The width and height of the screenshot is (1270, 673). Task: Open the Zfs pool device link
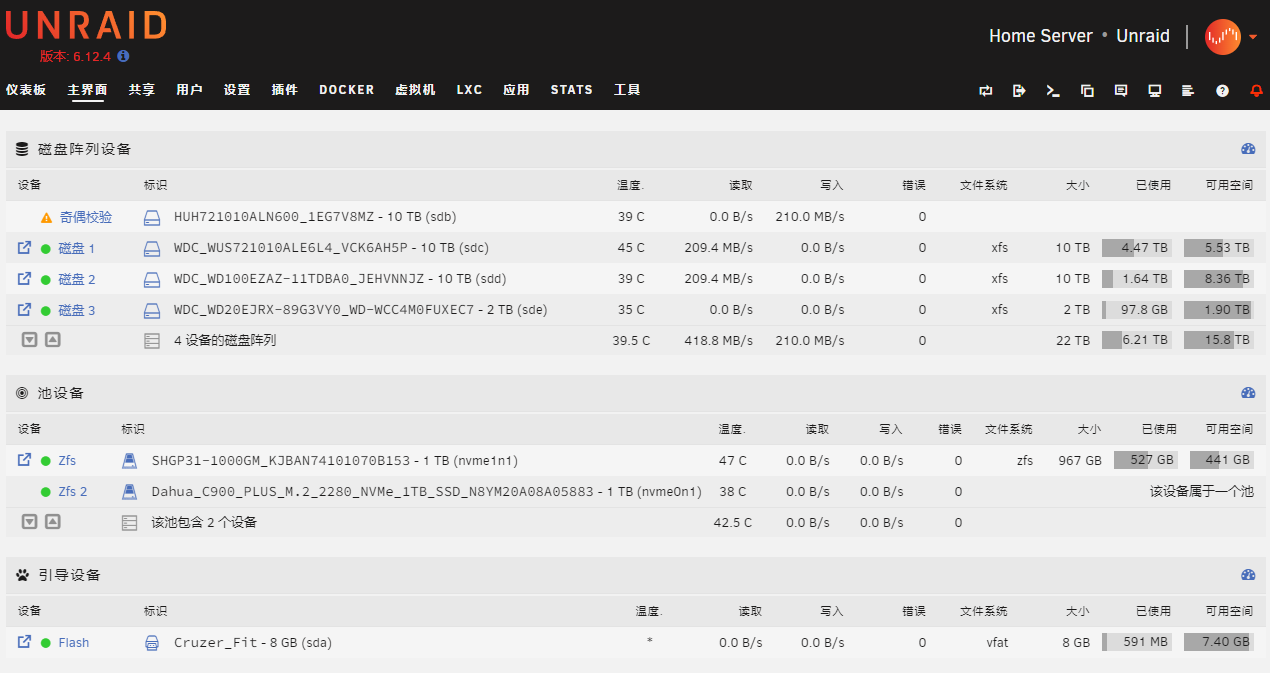(67, 461)
